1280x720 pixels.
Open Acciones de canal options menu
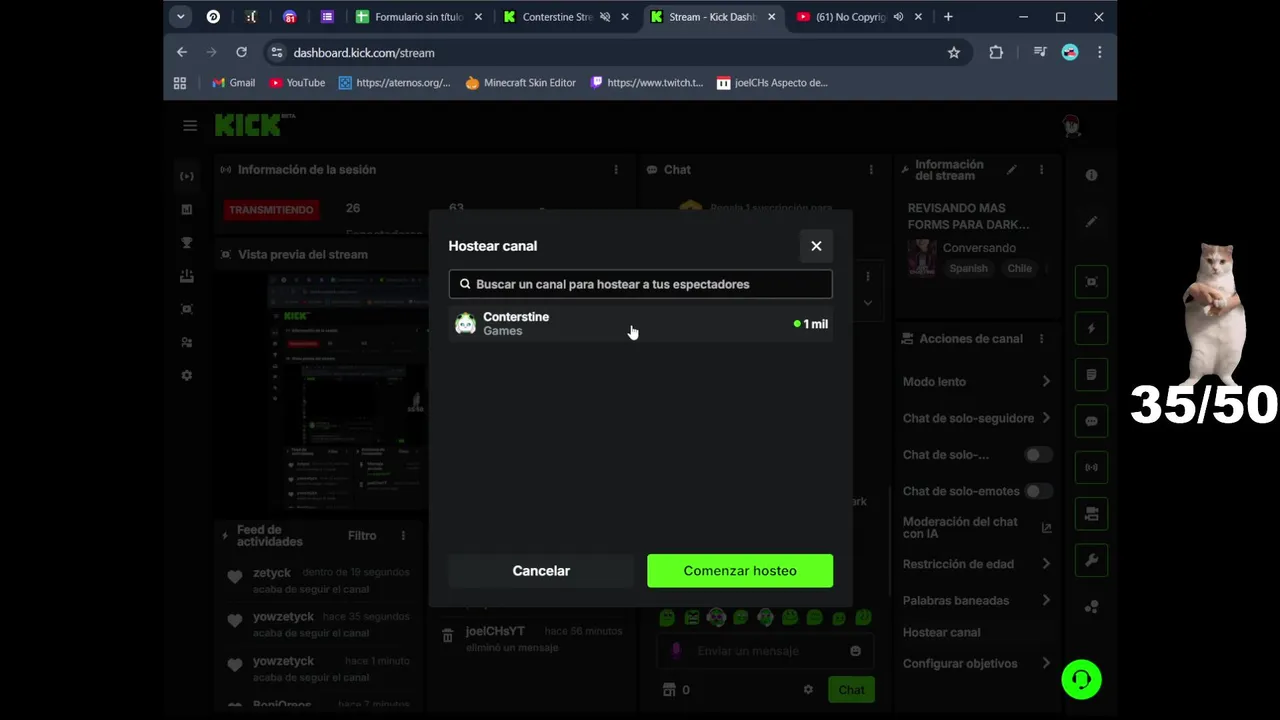pos(1041,339)
